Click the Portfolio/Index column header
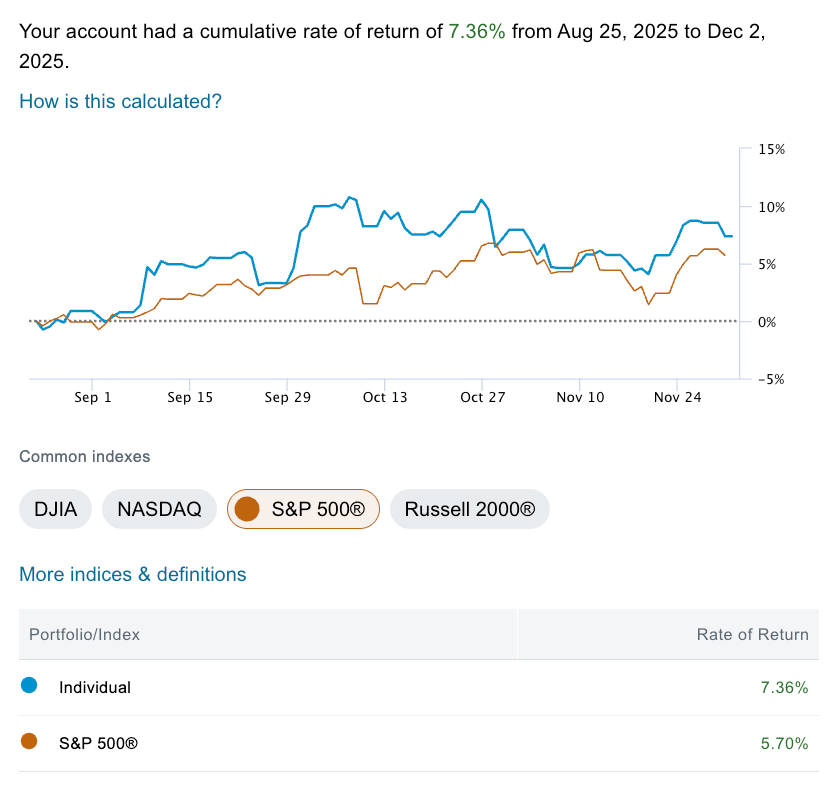The width and height of the screenshot is (828, 788). 84,634
